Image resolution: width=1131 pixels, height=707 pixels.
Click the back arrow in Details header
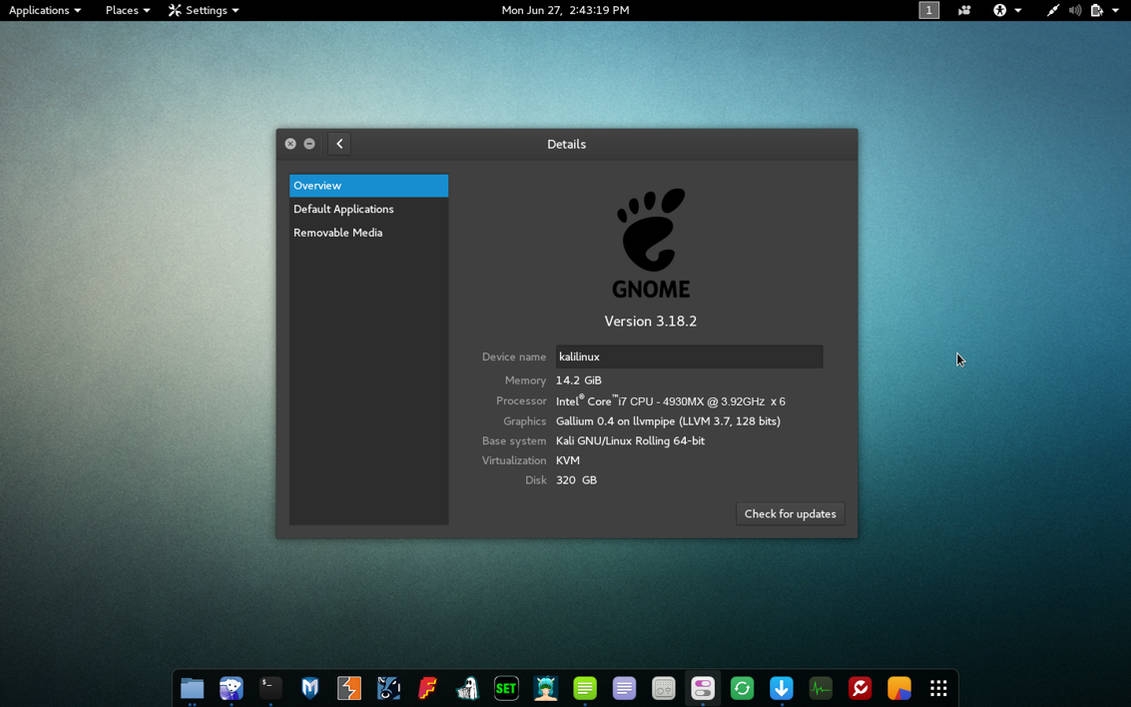coord(340,144)
